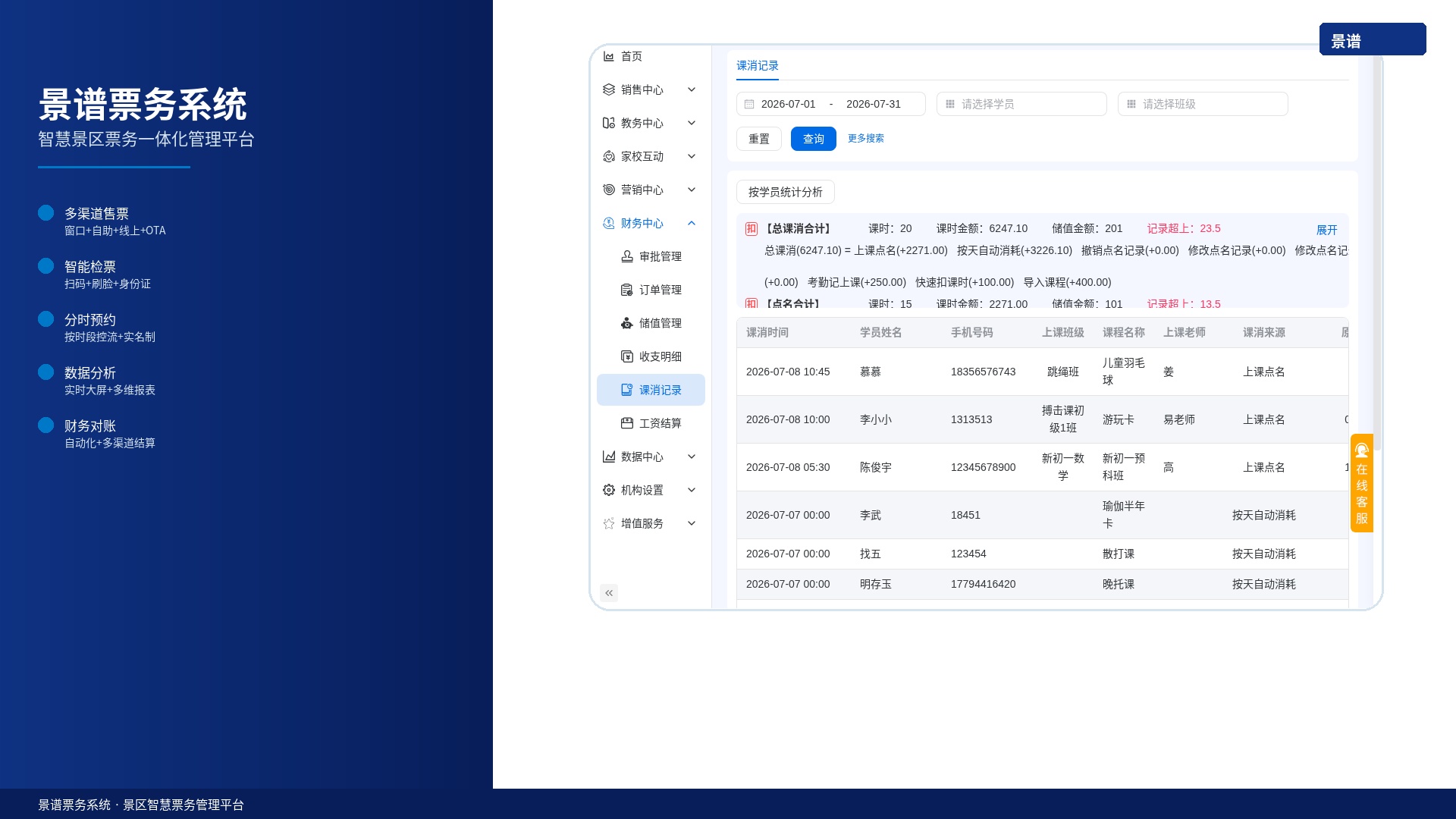Click the 课消记录 document icon
The width and height of the screenshot is (1456, 819).
626,390
